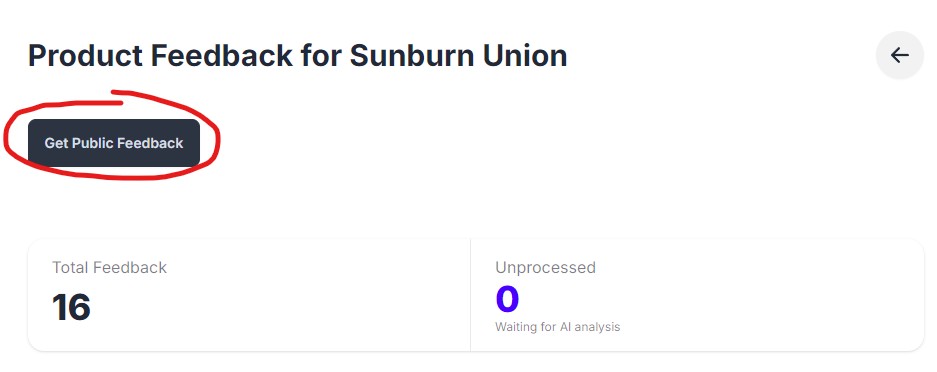937x372 pixels.
Task: Click the word Product in the heading
Action: (85, 56)
